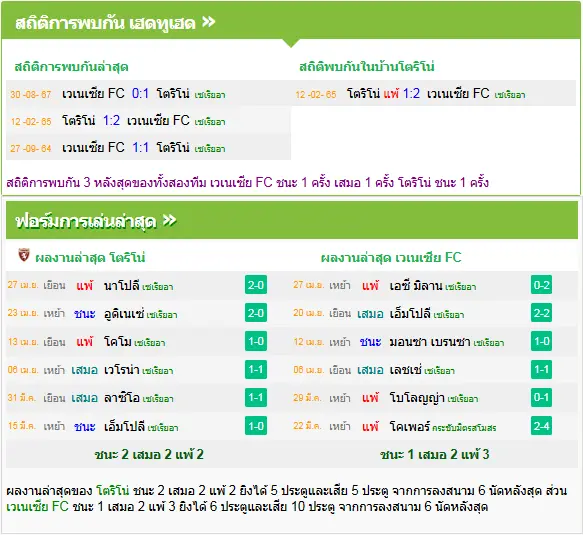Click the 1-0 badge in Torino's เอ็มโปลี row

click(256, 426)
